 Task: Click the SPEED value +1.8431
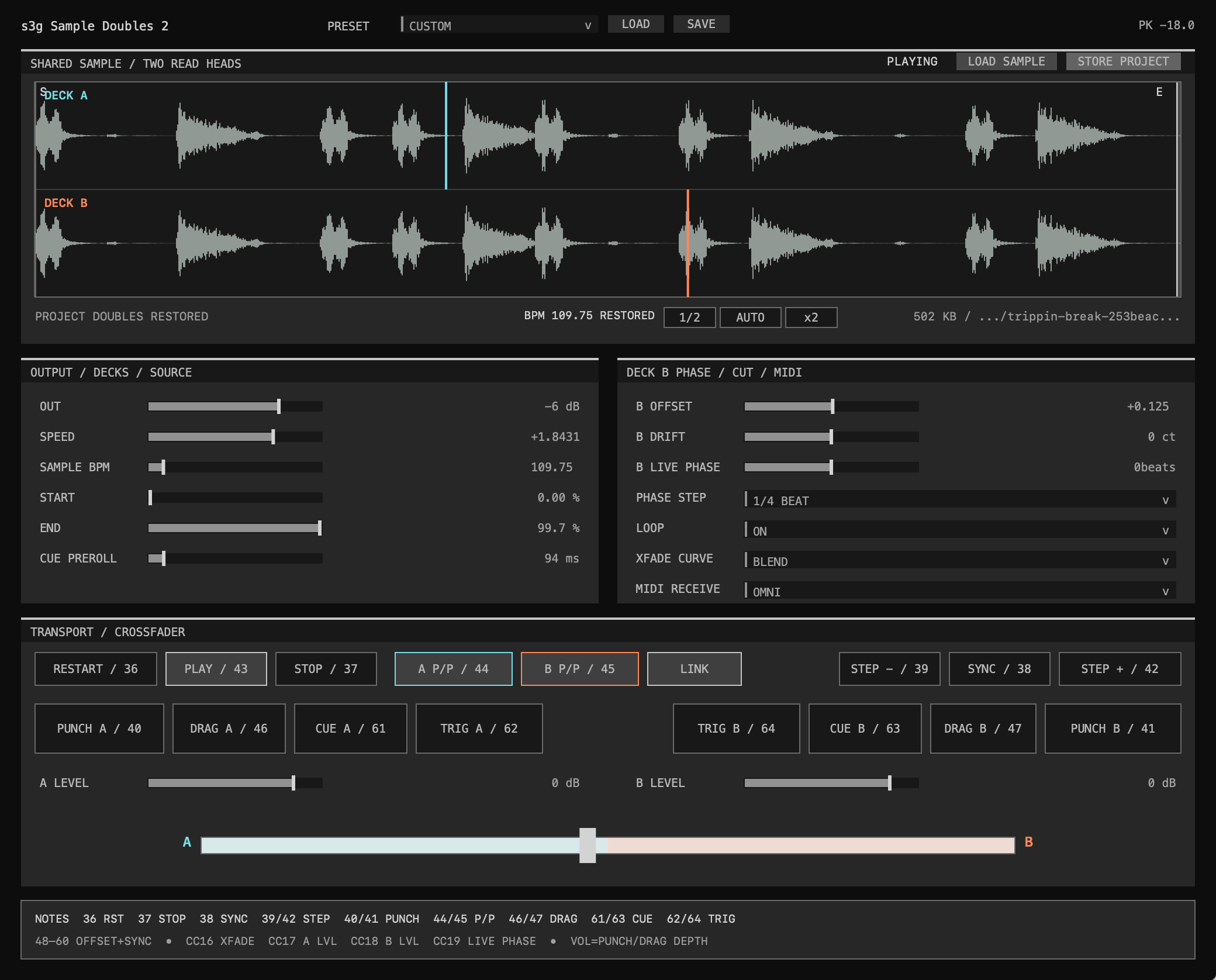pos(555,437)
